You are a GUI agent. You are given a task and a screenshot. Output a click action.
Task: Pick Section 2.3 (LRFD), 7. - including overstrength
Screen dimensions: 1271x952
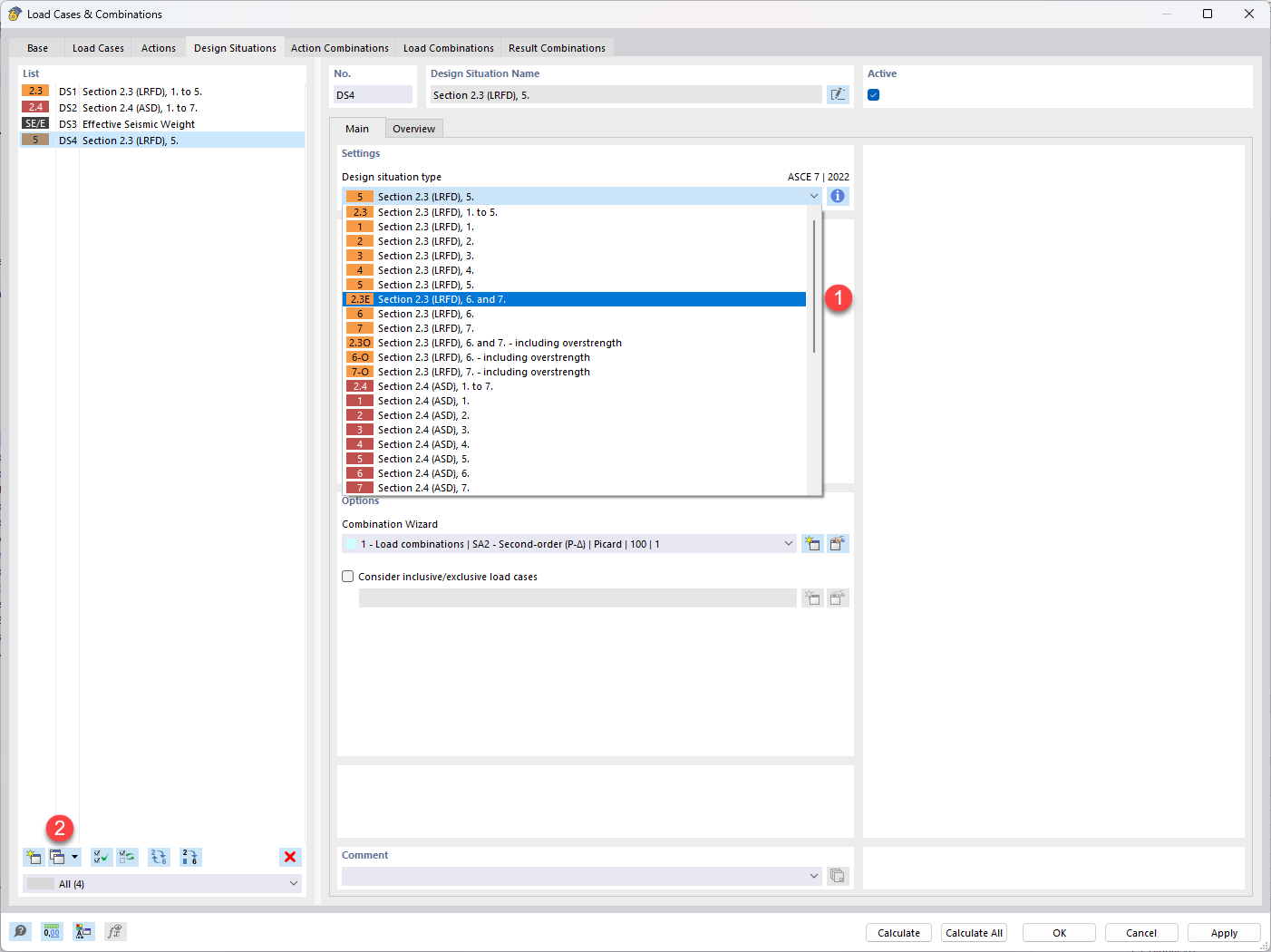click(575, 372)
